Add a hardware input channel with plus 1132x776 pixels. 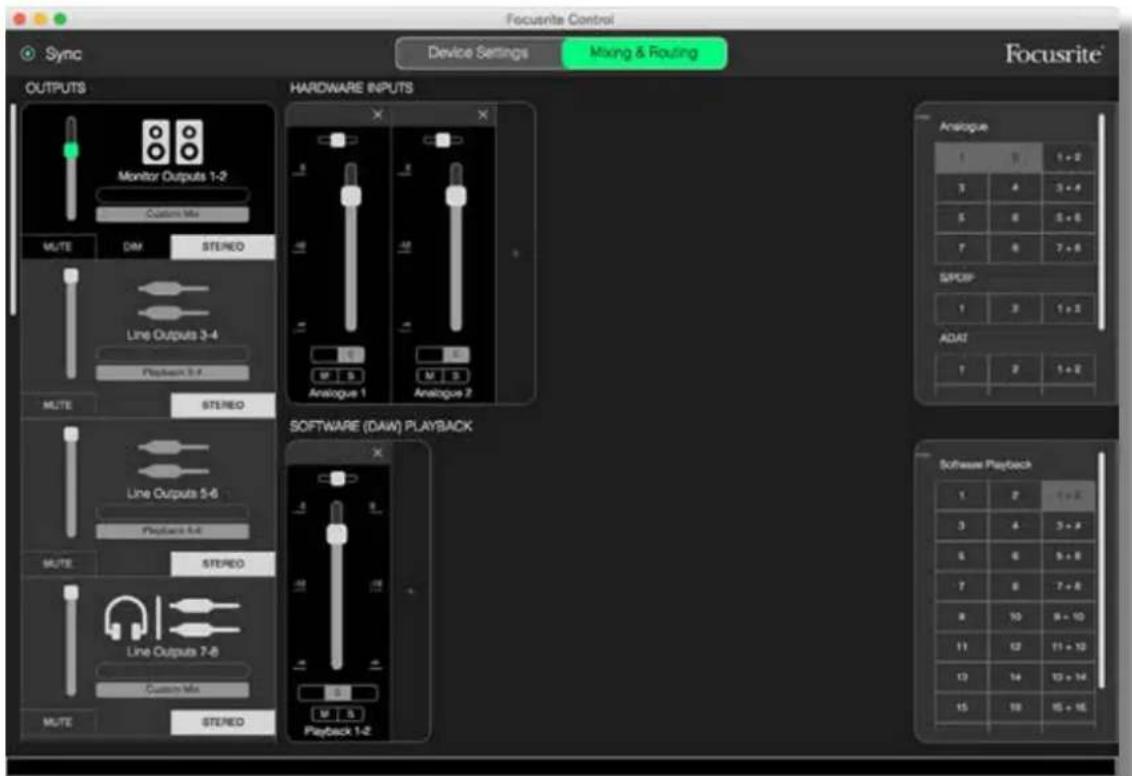coord(515,253)
